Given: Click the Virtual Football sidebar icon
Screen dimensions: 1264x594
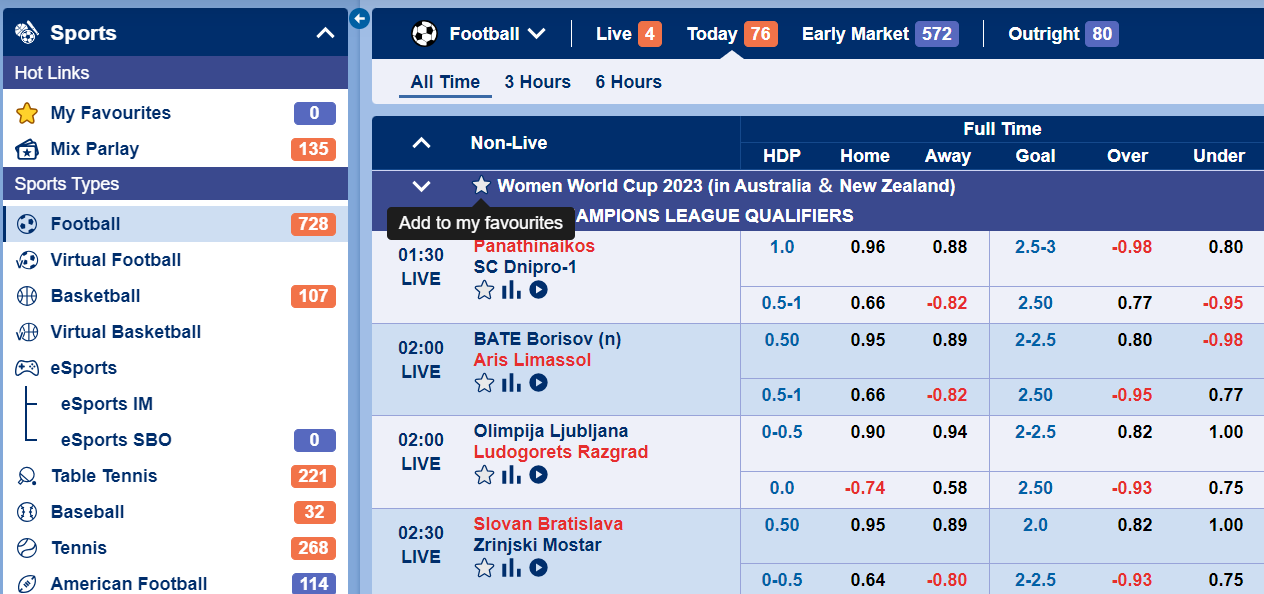Looking at the screenshot, I should click(27, 260).
